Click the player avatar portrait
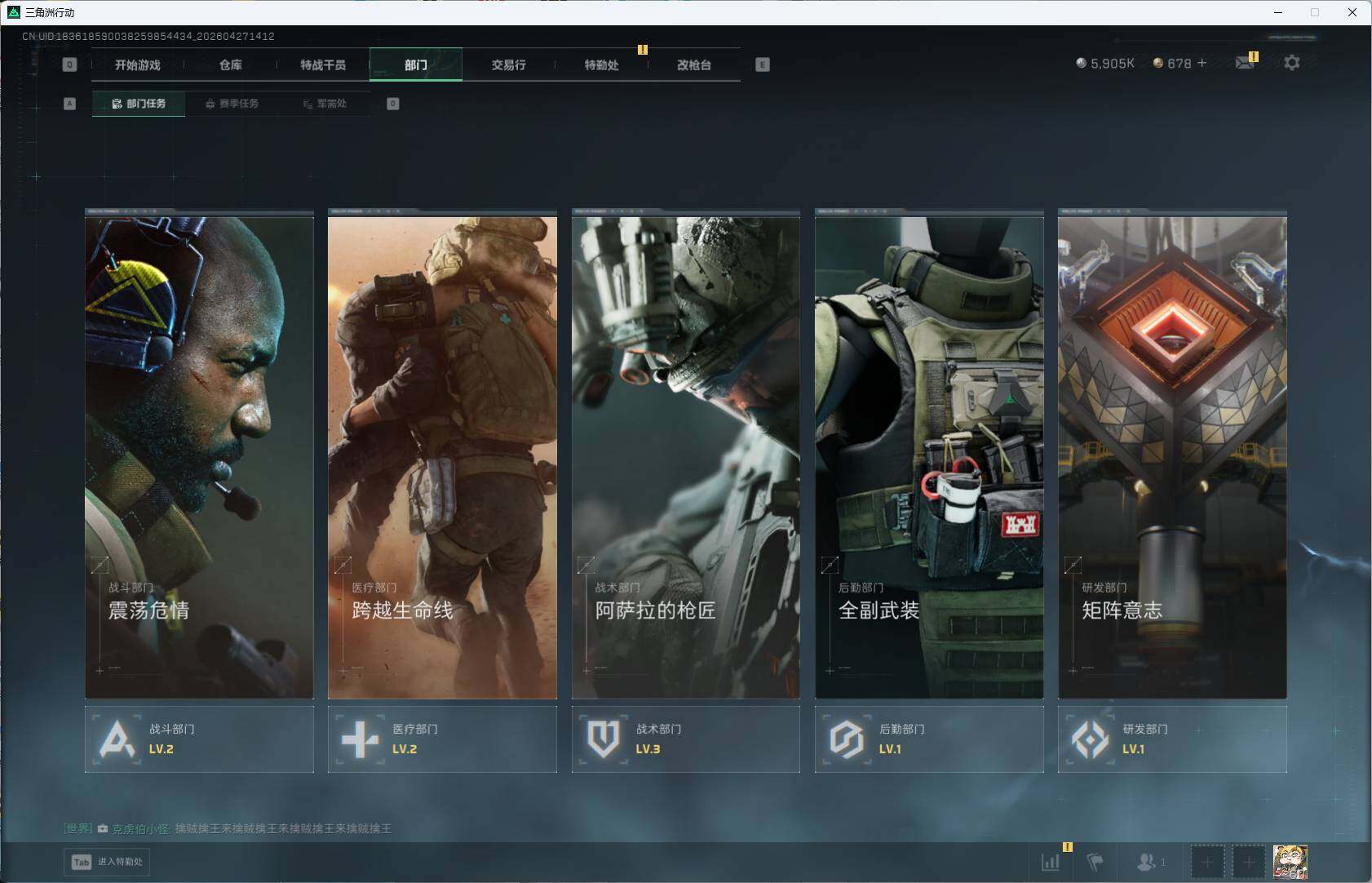 (1290, 862)
